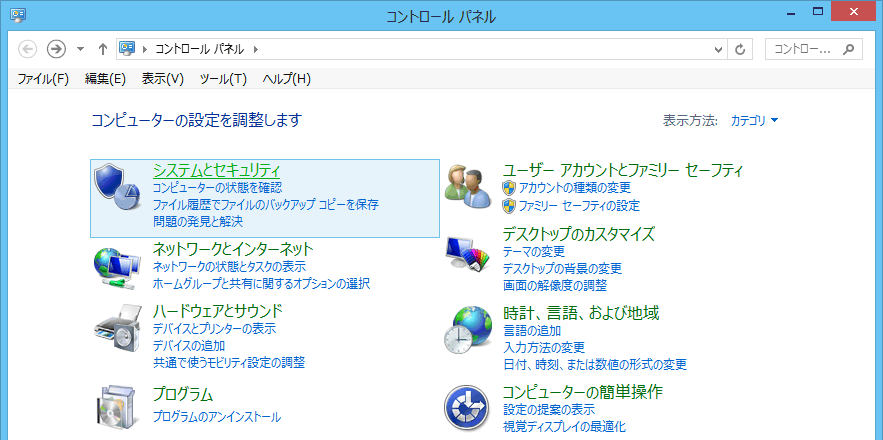
Task: Click 視覚ディスプレイの最適化 link
Action: pyautogui.click(x=564, y=426)
